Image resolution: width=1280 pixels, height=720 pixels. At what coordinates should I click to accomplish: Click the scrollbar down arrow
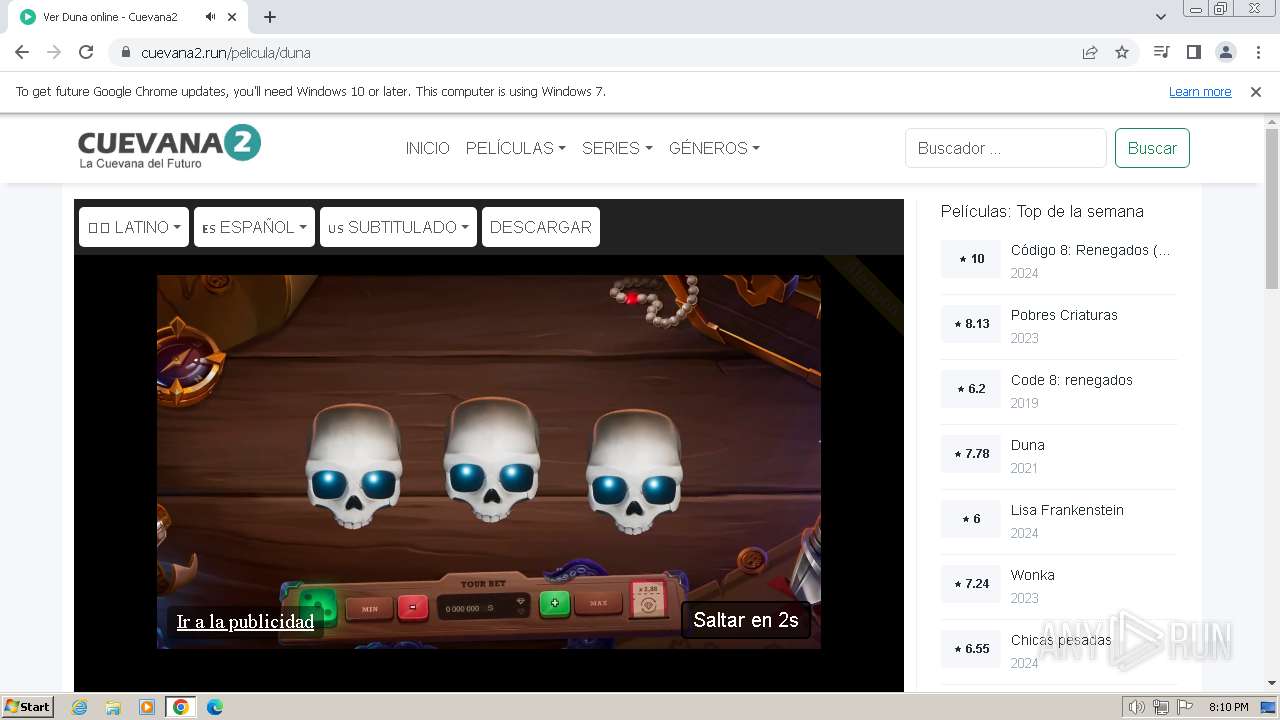click(x=1272, y=683)
